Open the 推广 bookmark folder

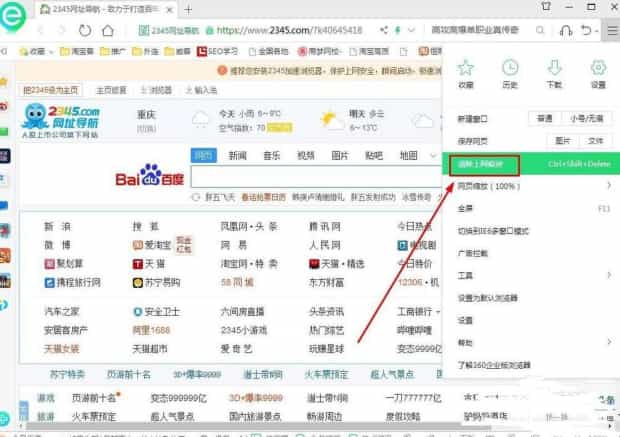tap(113, 51)
